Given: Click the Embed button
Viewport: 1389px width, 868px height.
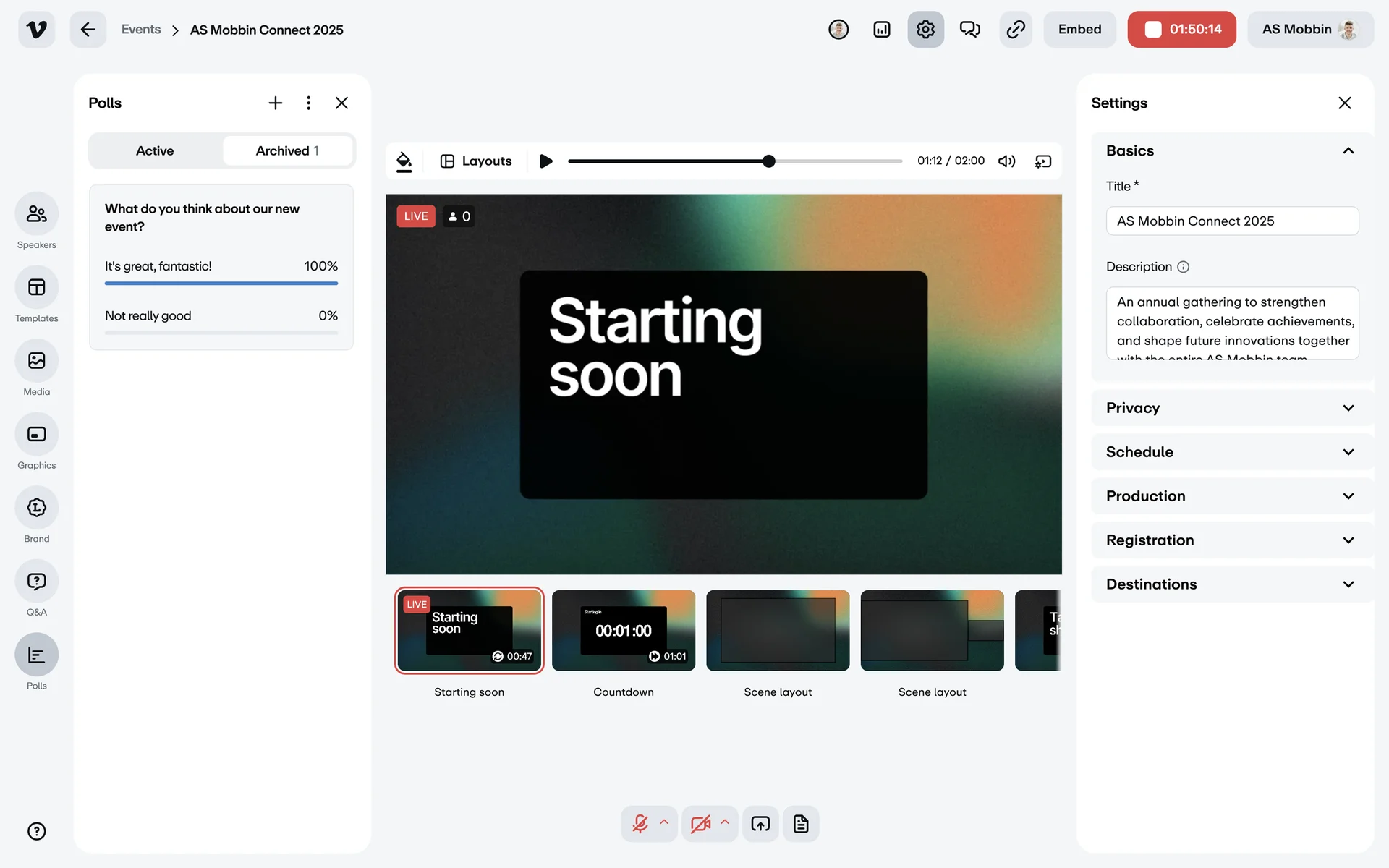Looking at the screenshot, I should pyautogui.click(x=1079, y=30).
